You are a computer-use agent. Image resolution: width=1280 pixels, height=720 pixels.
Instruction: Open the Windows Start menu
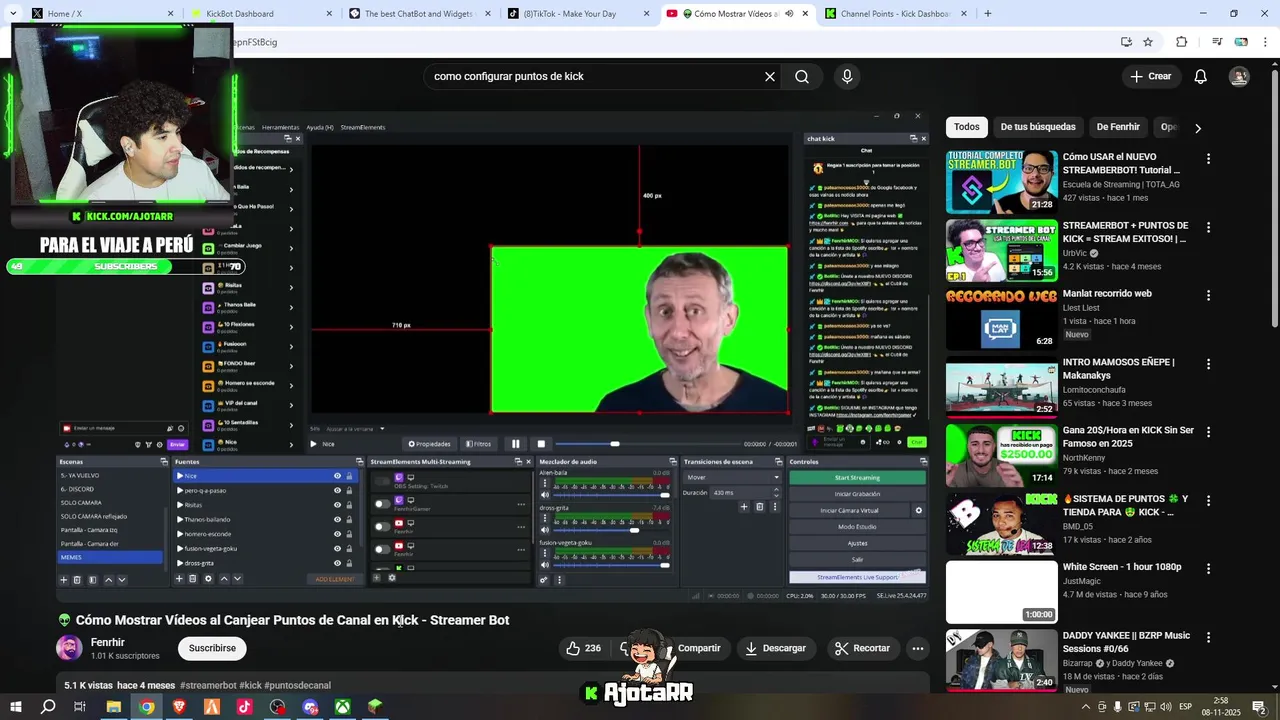(17, 706)
